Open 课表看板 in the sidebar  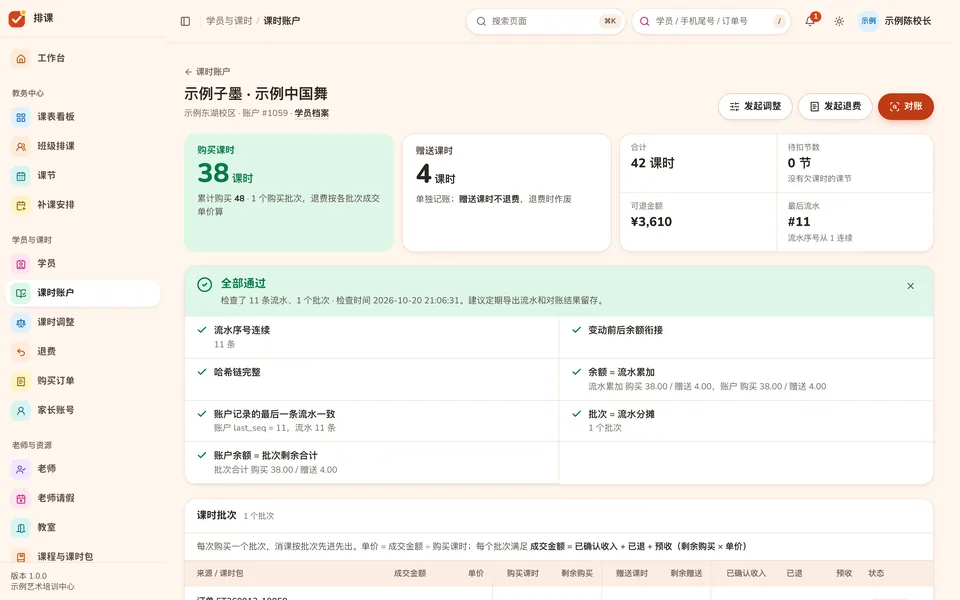click(83, 117)
